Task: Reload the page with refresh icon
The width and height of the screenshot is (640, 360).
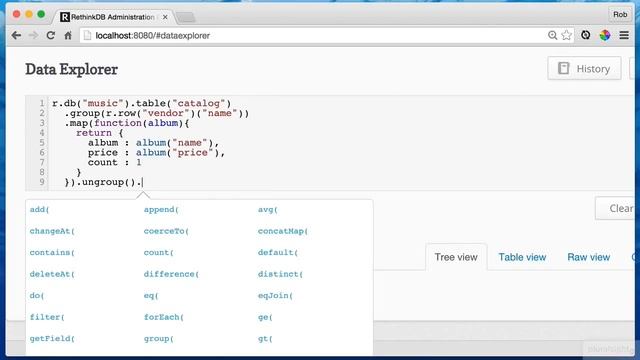Action: (x=51, y=36)
